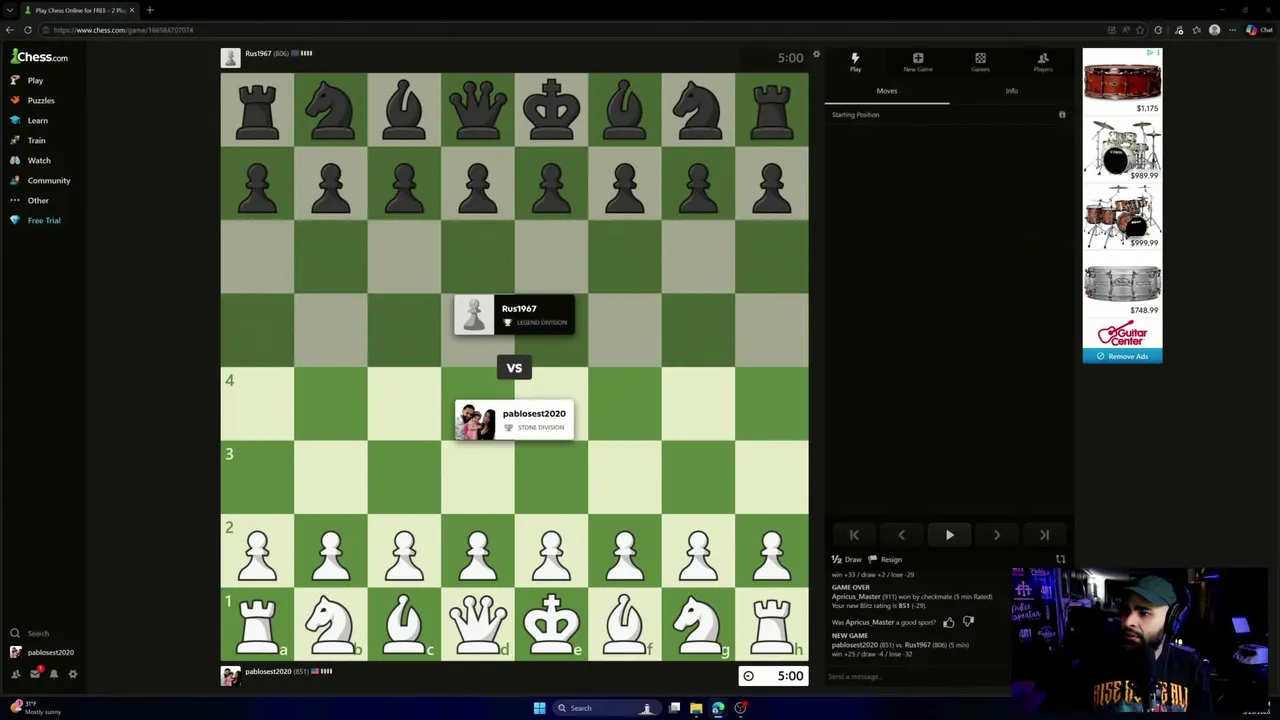Click the Chess.com logo
This screenshot has width=1280, height=720.
click(x=39, y=57)
